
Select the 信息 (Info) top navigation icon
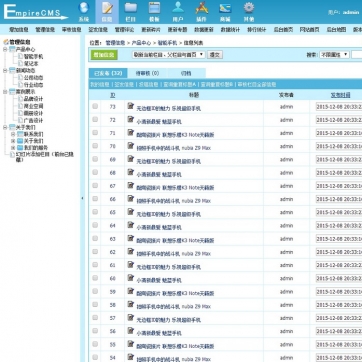pos(107,11)
